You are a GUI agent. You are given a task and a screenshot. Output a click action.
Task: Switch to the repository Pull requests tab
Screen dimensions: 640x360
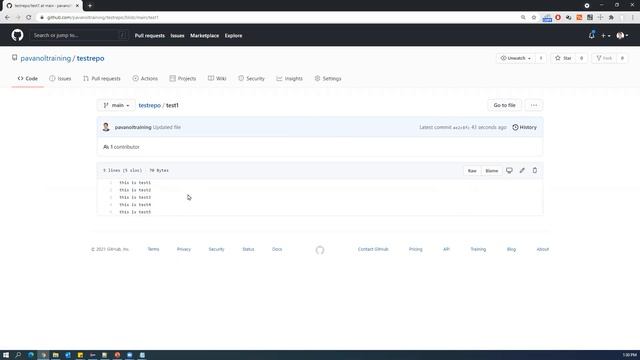coord(102,78)
